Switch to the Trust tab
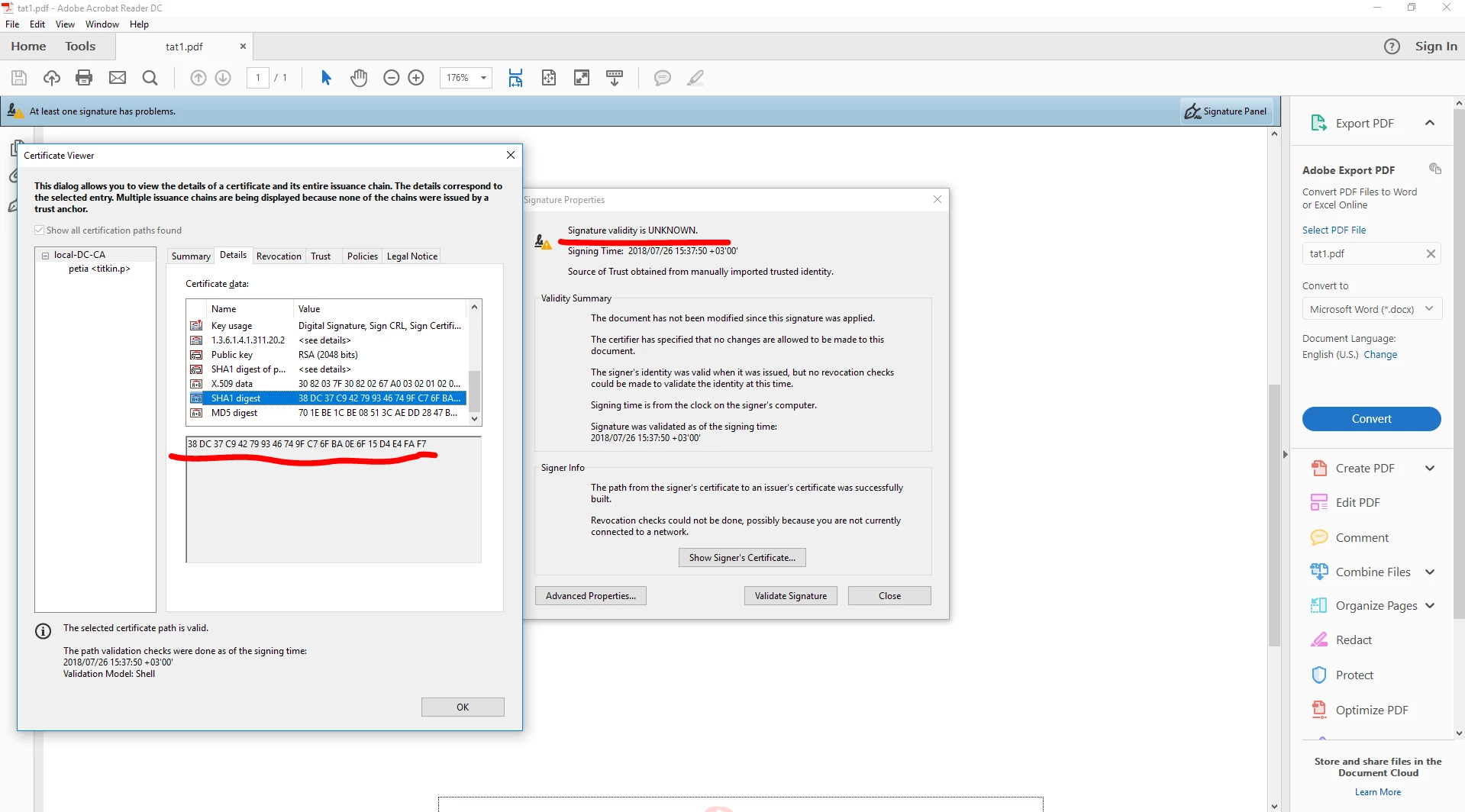Screen dimensions: 1465x812 321,256
